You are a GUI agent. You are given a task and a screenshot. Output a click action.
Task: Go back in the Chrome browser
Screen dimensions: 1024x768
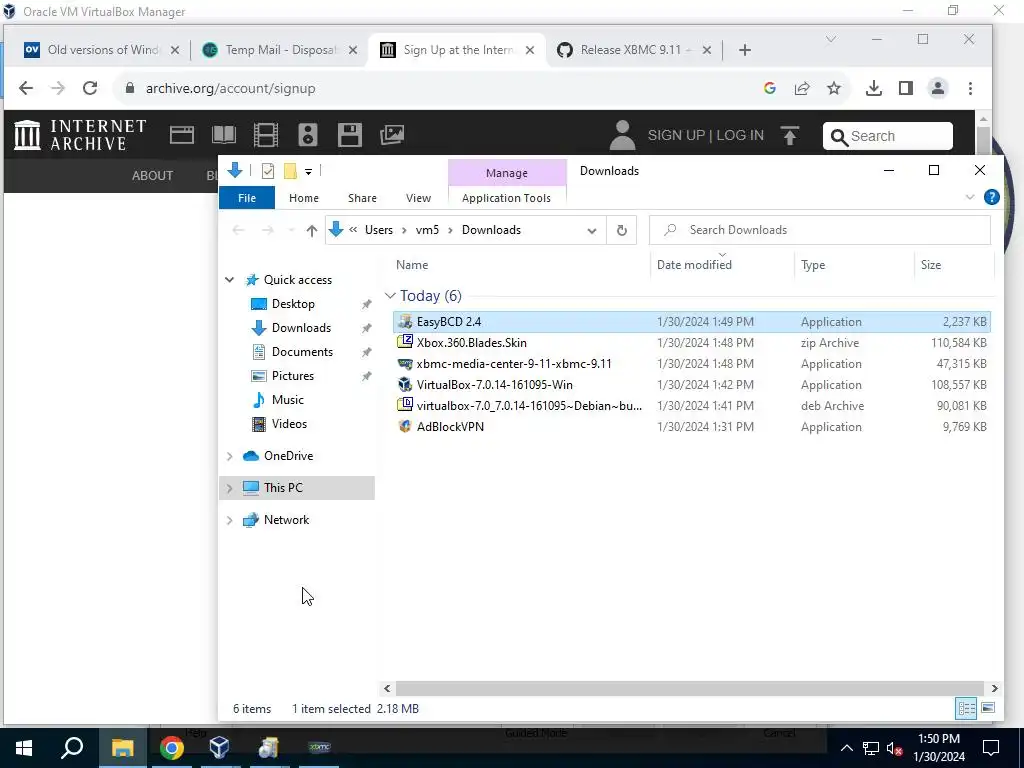[25, 88]
